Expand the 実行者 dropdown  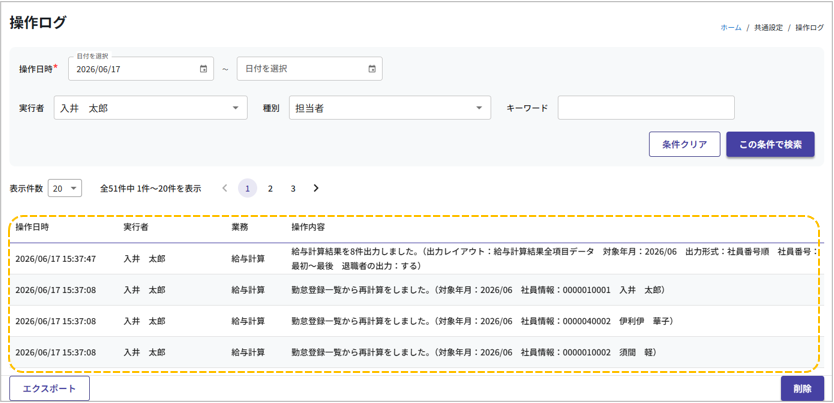tap(151, 108)
